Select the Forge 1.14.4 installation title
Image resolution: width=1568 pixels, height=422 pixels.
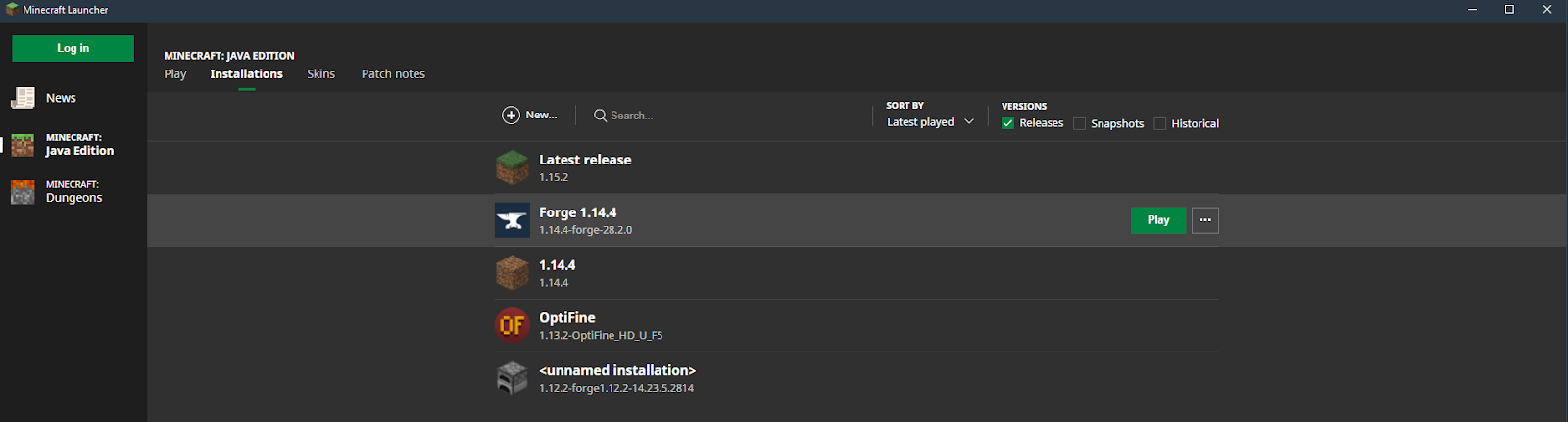(577, 212)
